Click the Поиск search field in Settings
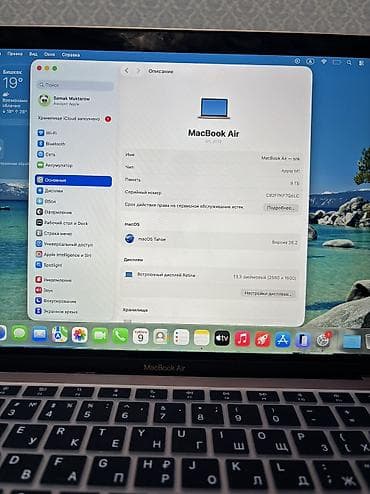Viewport: 370px width, 494px height. coord(75,85)
